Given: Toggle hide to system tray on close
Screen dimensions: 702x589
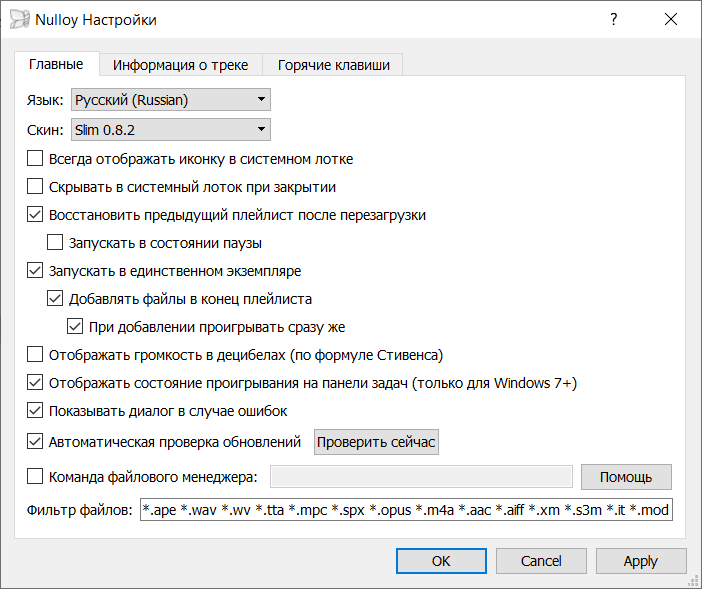Looking at the screenshot, I should 35,186.
